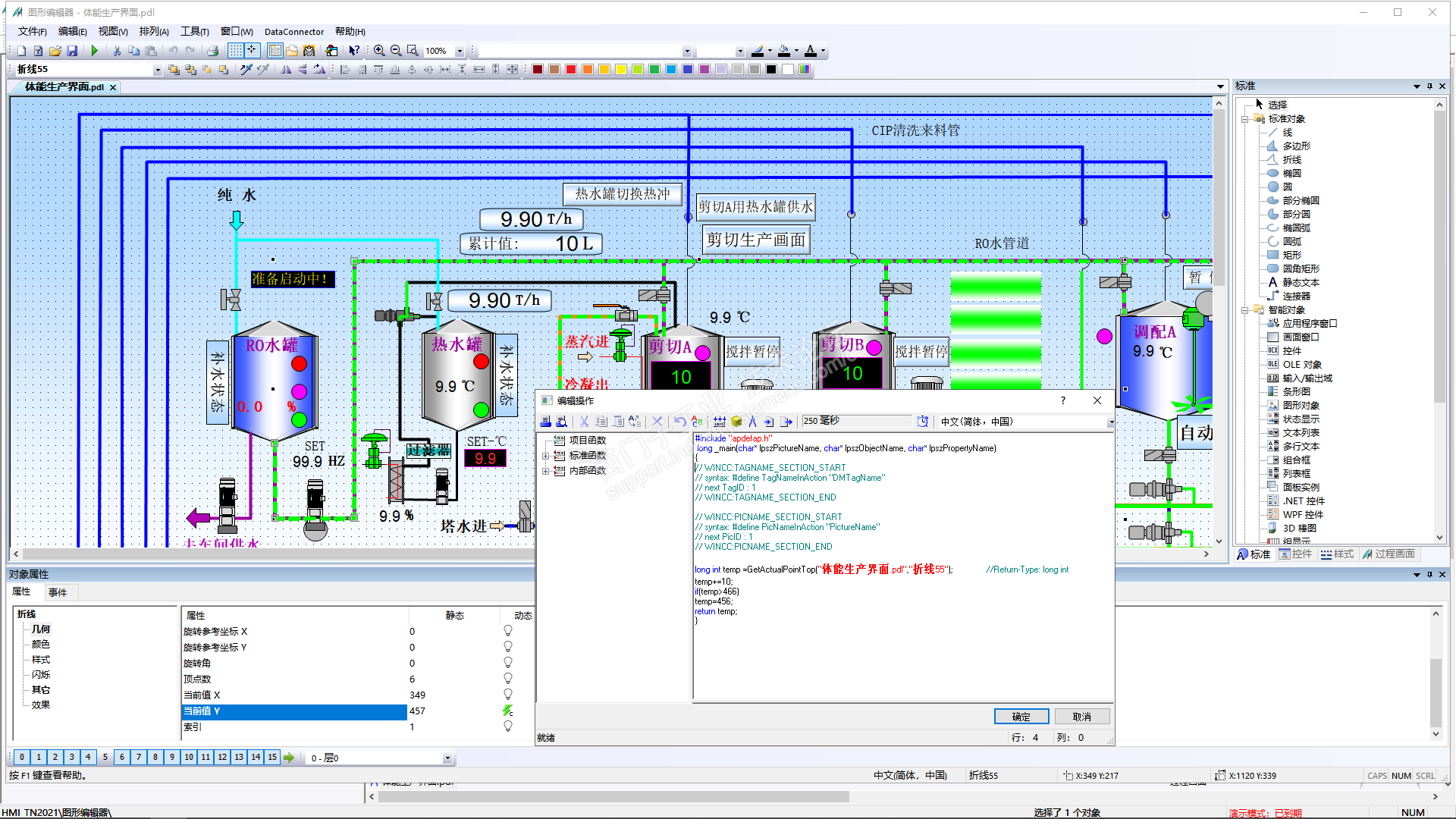Open the zoom percentage 100% dropdown
The width and height of the screenshot is (1456, 819).
coord(459,51)
